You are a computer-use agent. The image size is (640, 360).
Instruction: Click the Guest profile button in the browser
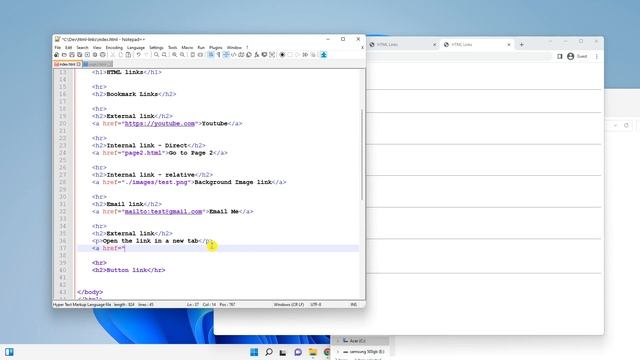click(x=577, y=56)
